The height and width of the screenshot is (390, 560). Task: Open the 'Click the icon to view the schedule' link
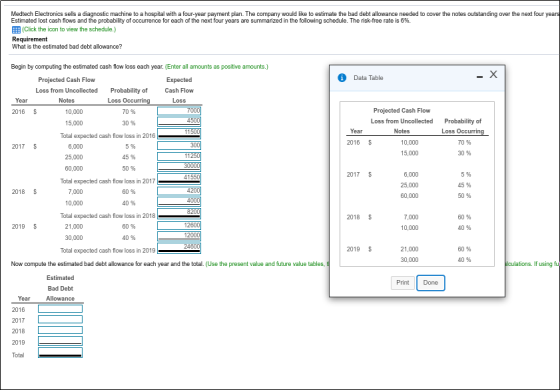[x=69, y=29]
